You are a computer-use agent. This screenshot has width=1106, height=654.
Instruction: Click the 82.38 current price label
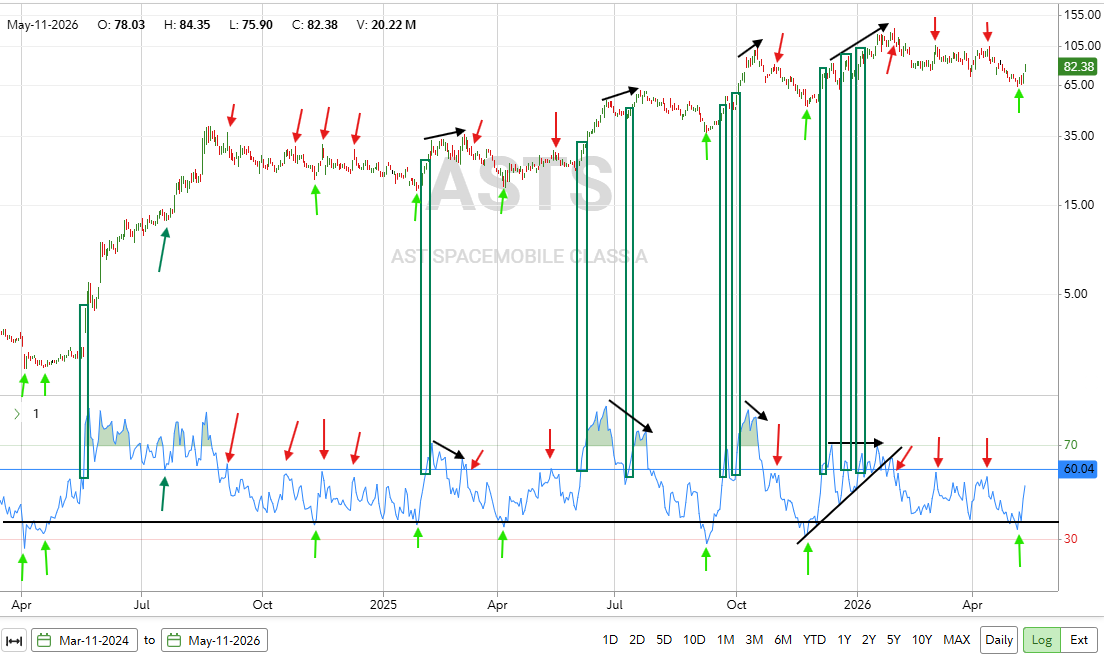(x=1078, y=66)
